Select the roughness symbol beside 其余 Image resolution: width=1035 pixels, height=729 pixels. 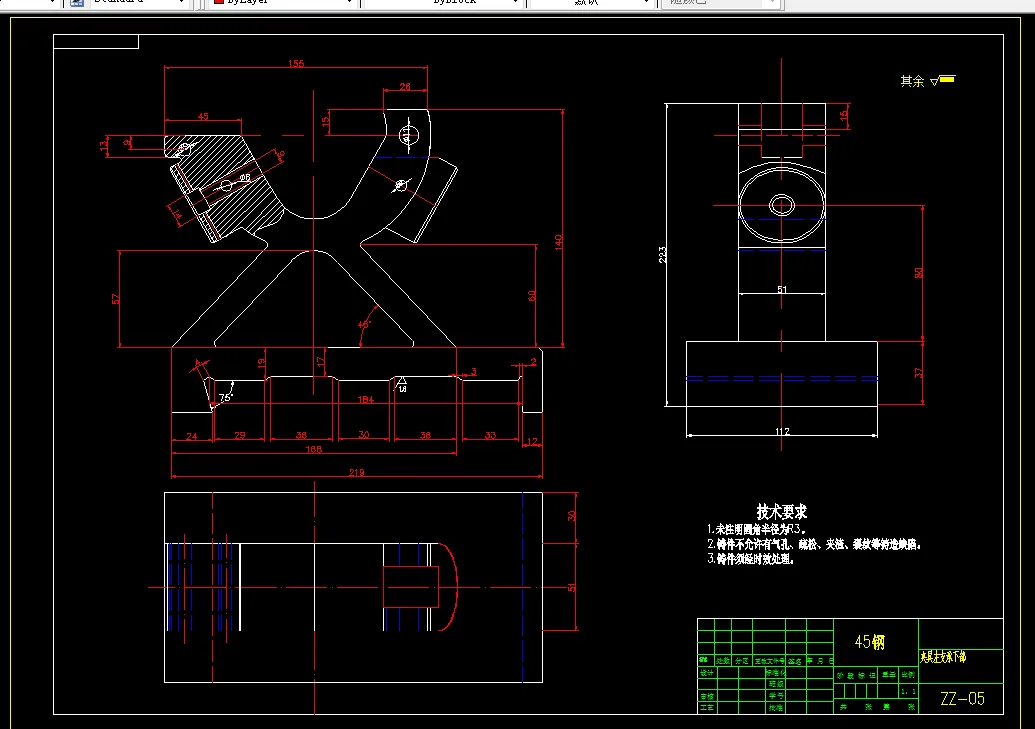click(943, 80)
